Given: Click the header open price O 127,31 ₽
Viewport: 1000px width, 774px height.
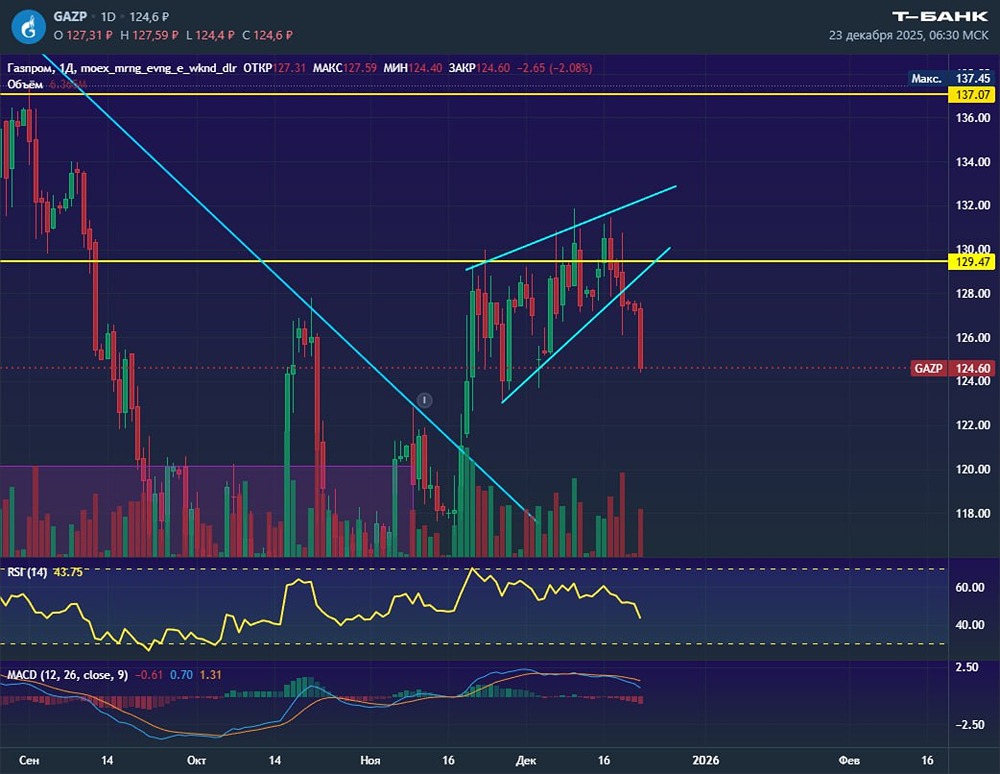Looking at the screenshot, I should click(x=83, y=35).
